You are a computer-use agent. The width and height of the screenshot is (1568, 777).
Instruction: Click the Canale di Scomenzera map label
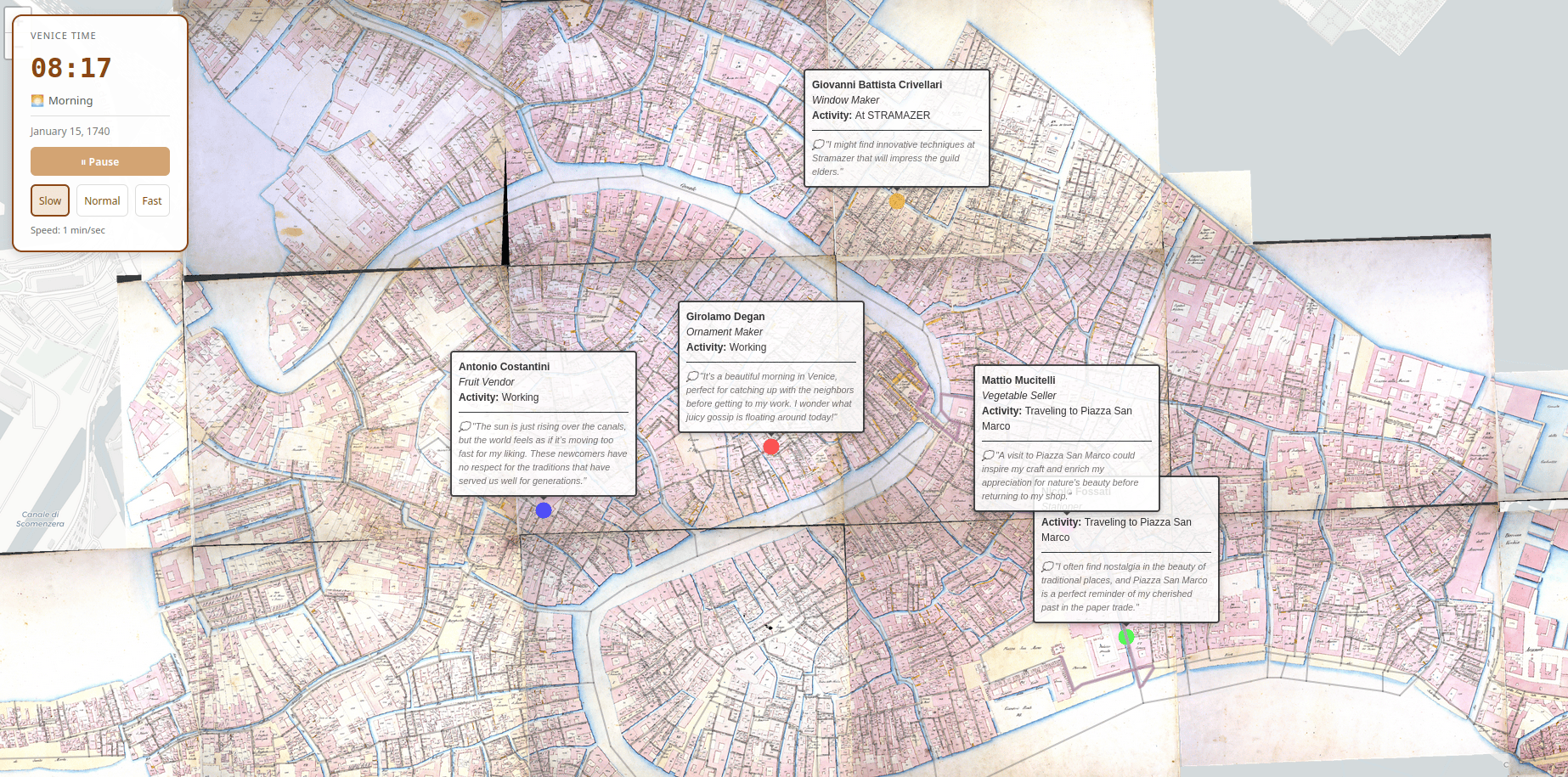40,519
